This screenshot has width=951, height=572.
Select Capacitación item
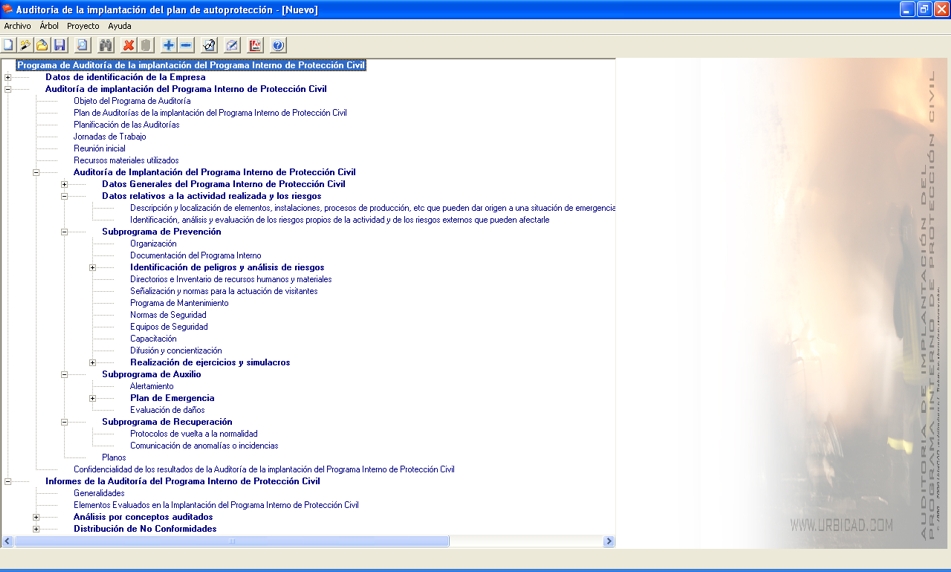point(153,338)
